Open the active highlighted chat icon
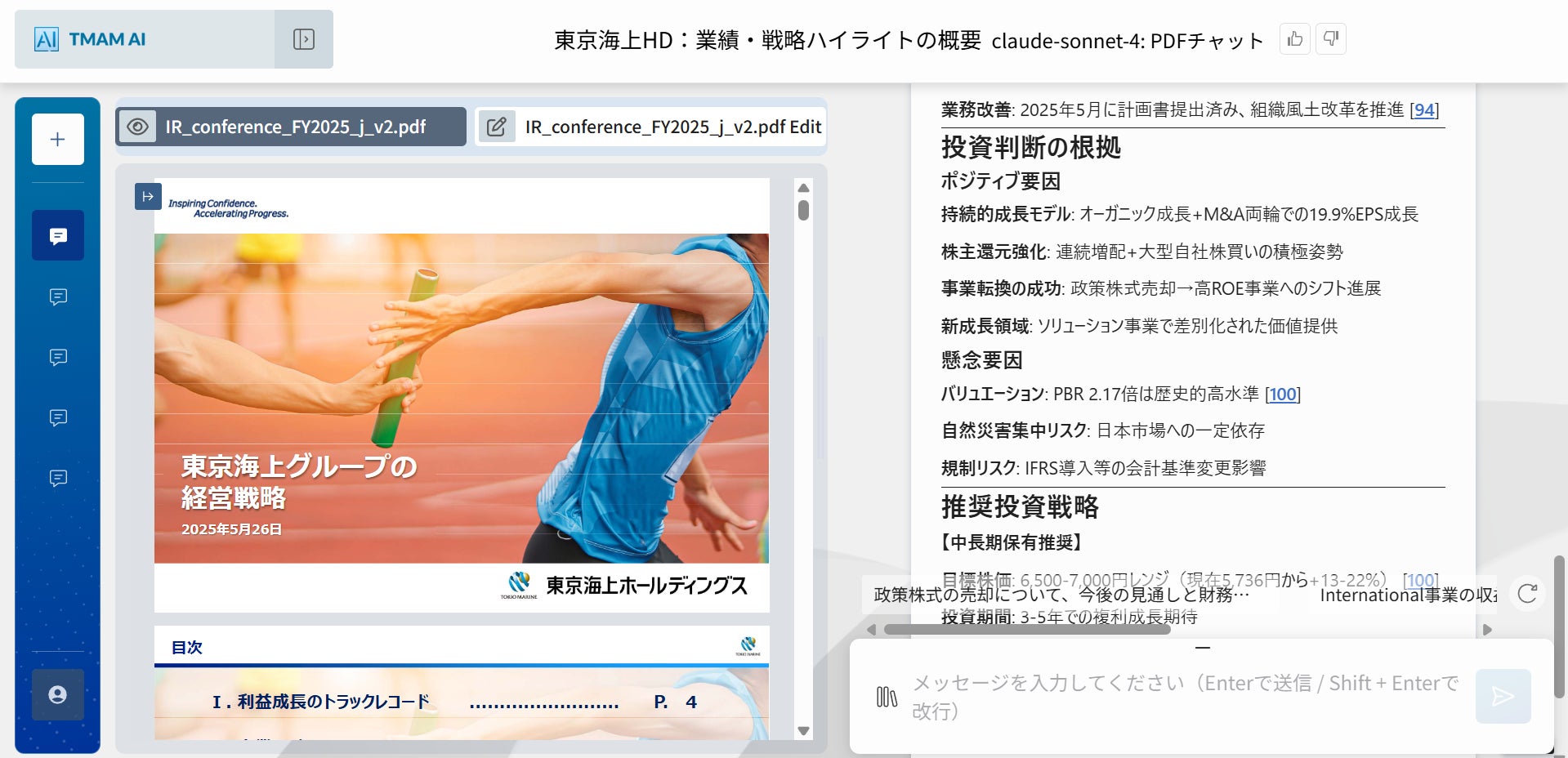Screen dimensions: 1568x758 [57, 235]
